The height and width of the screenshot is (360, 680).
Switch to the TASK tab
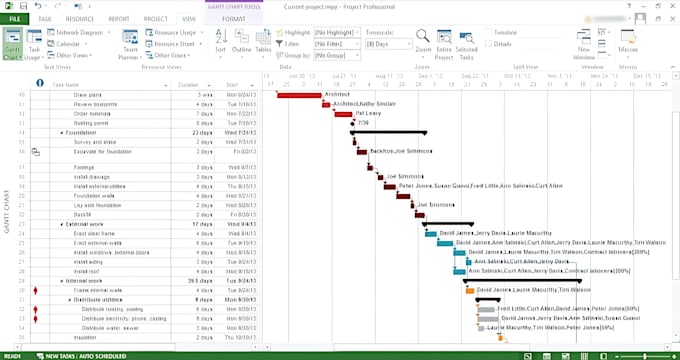point(45,19)
